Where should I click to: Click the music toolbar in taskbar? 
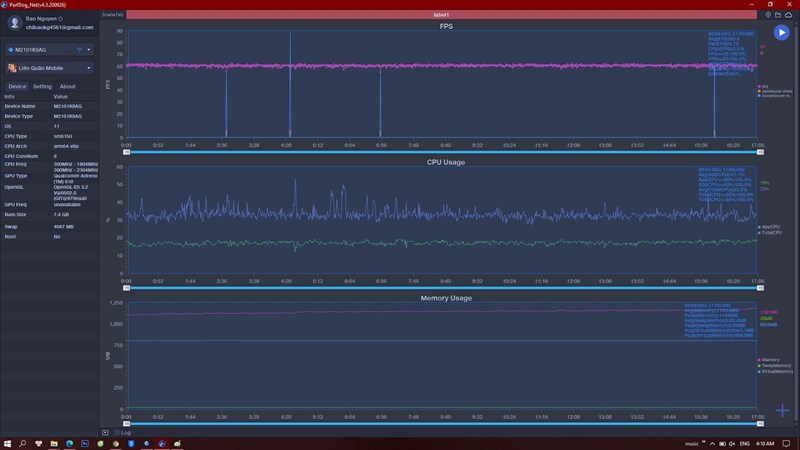pyautogui.click(x=692, y=444)
